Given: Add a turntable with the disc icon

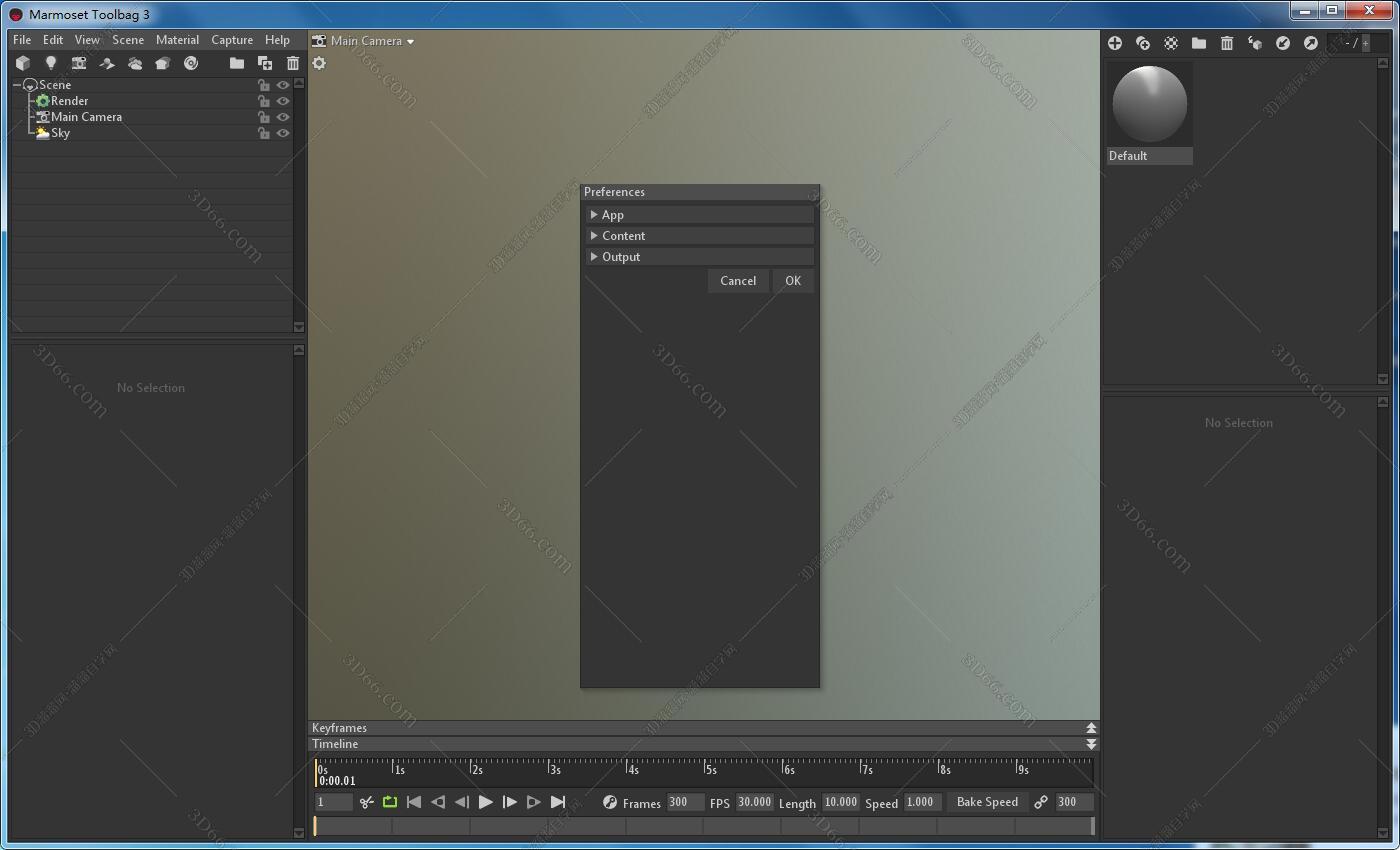Looking at the screenshot, I should point(191,63).
